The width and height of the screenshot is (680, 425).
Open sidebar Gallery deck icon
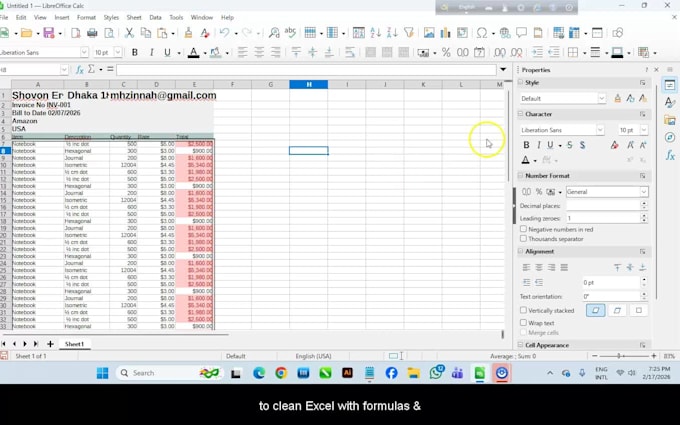coord(670,120)
